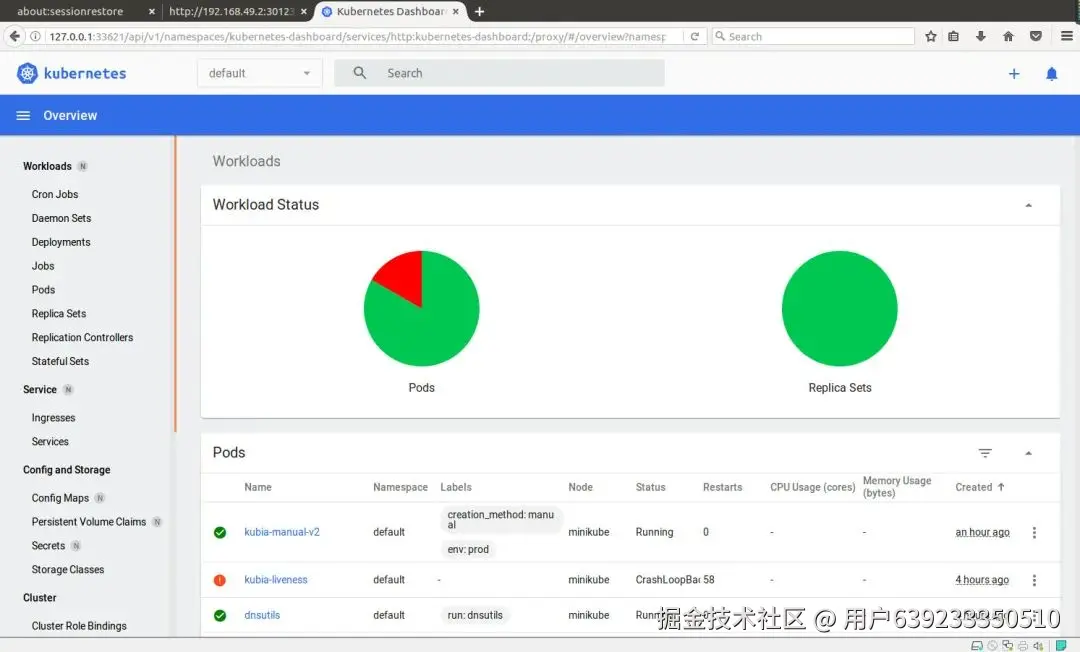Collapse the Pods panel
This screenshot has width=1080, height=652.
[1029, 452]
